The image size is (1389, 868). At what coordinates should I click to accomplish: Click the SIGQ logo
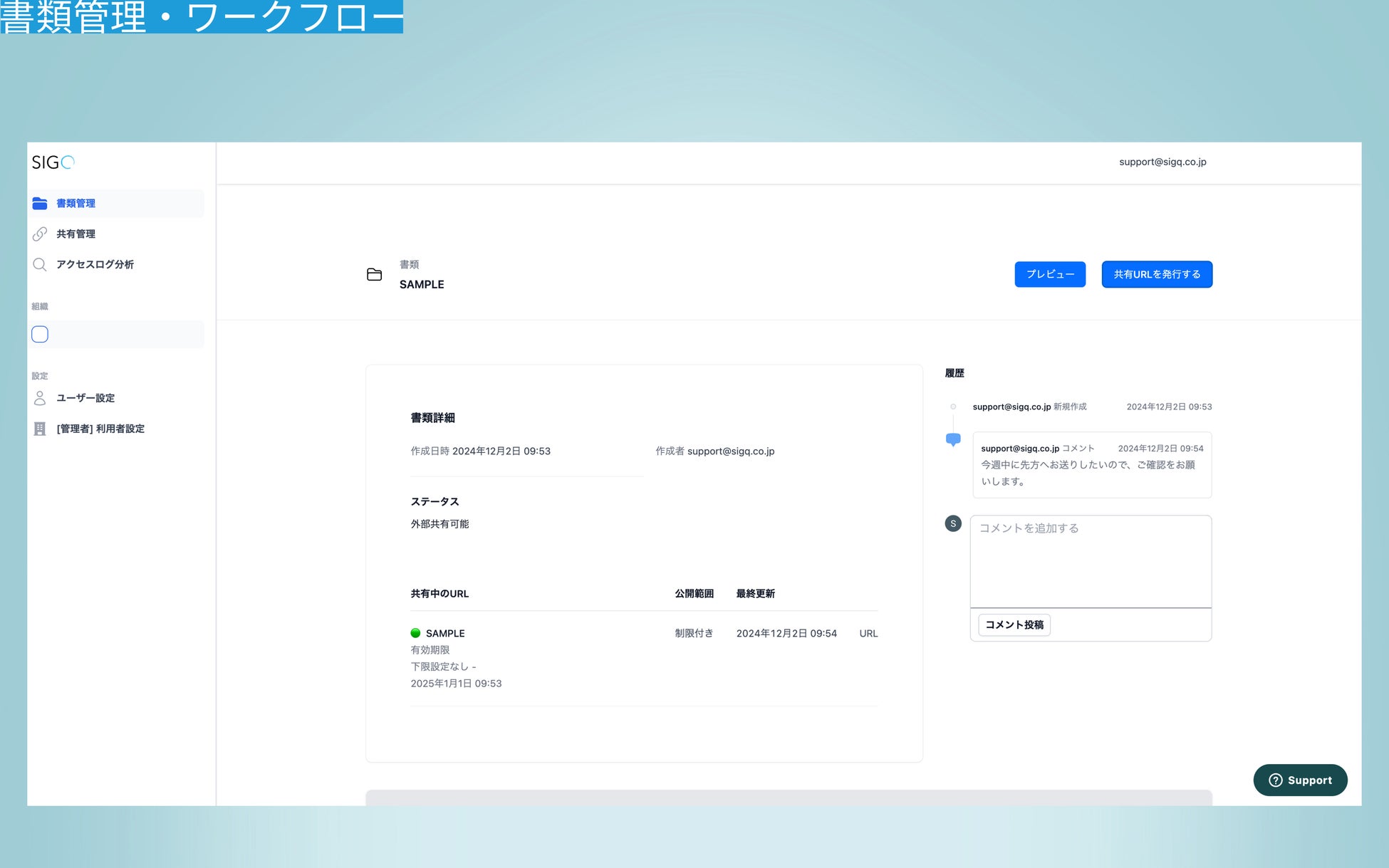53,162
